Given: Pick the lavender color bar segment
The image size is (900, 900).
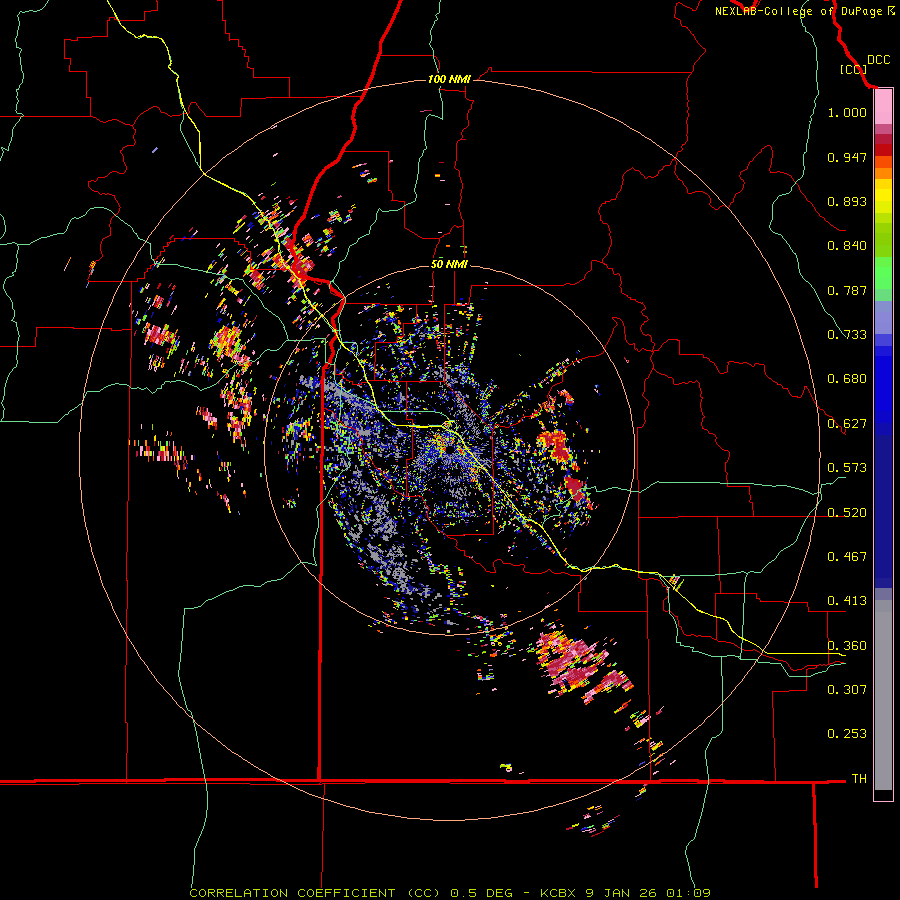Looking at the screenshot, I should (883, 317).
